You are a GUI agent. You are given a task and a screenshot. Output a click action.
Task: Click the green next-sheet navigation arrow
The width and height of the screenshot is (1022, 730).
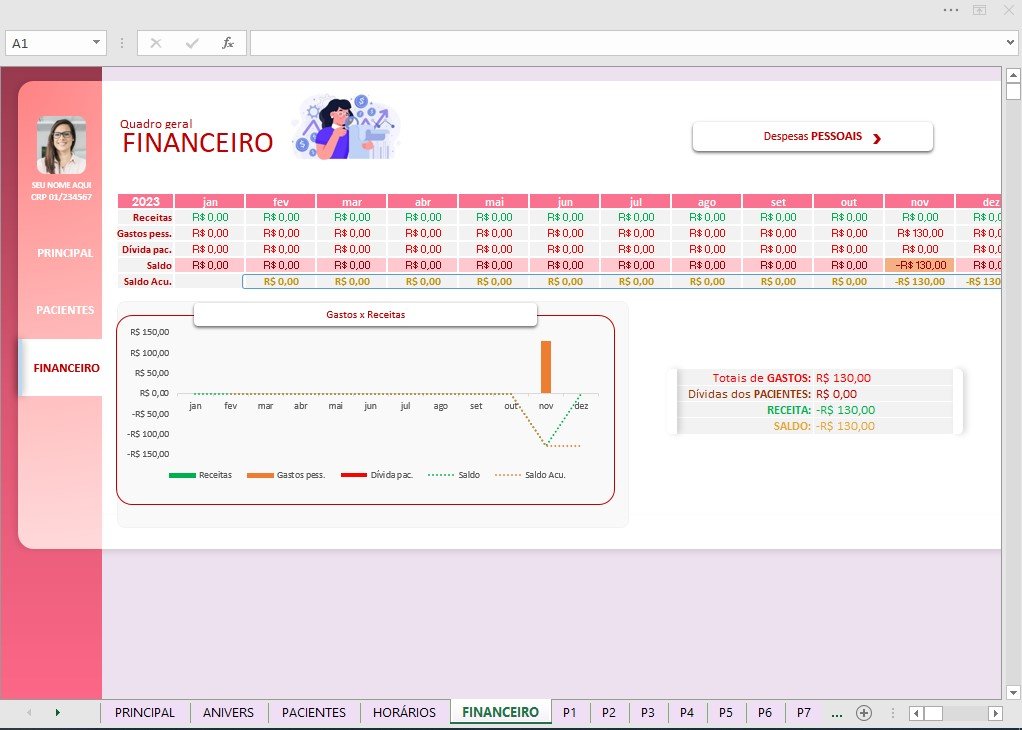57,712
